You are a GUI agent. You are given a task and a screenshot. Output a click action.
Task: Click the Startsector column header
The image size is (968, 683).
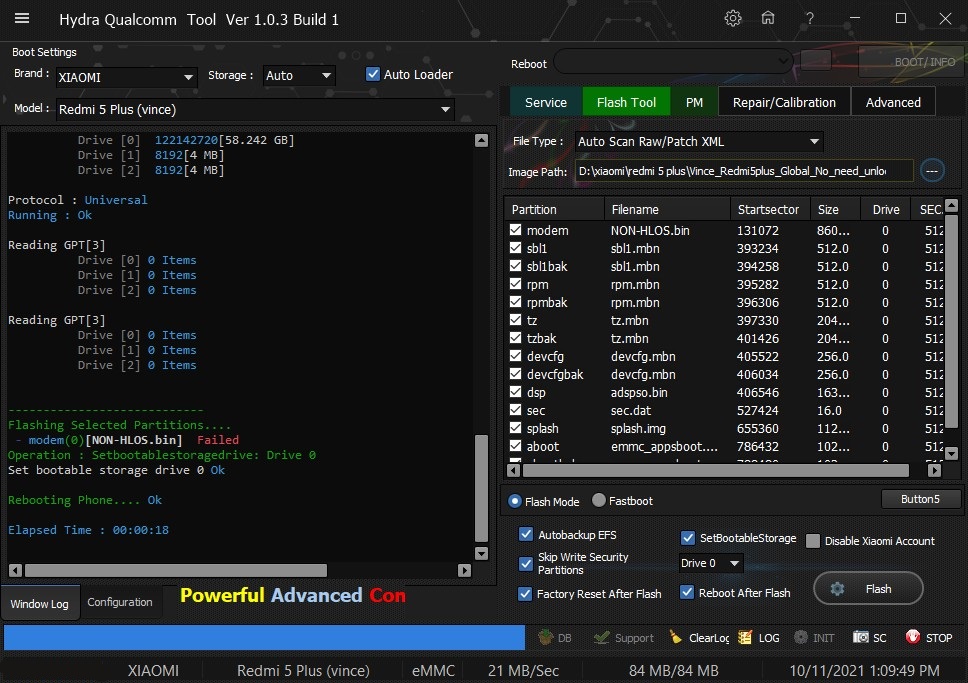tap(771, 209)
